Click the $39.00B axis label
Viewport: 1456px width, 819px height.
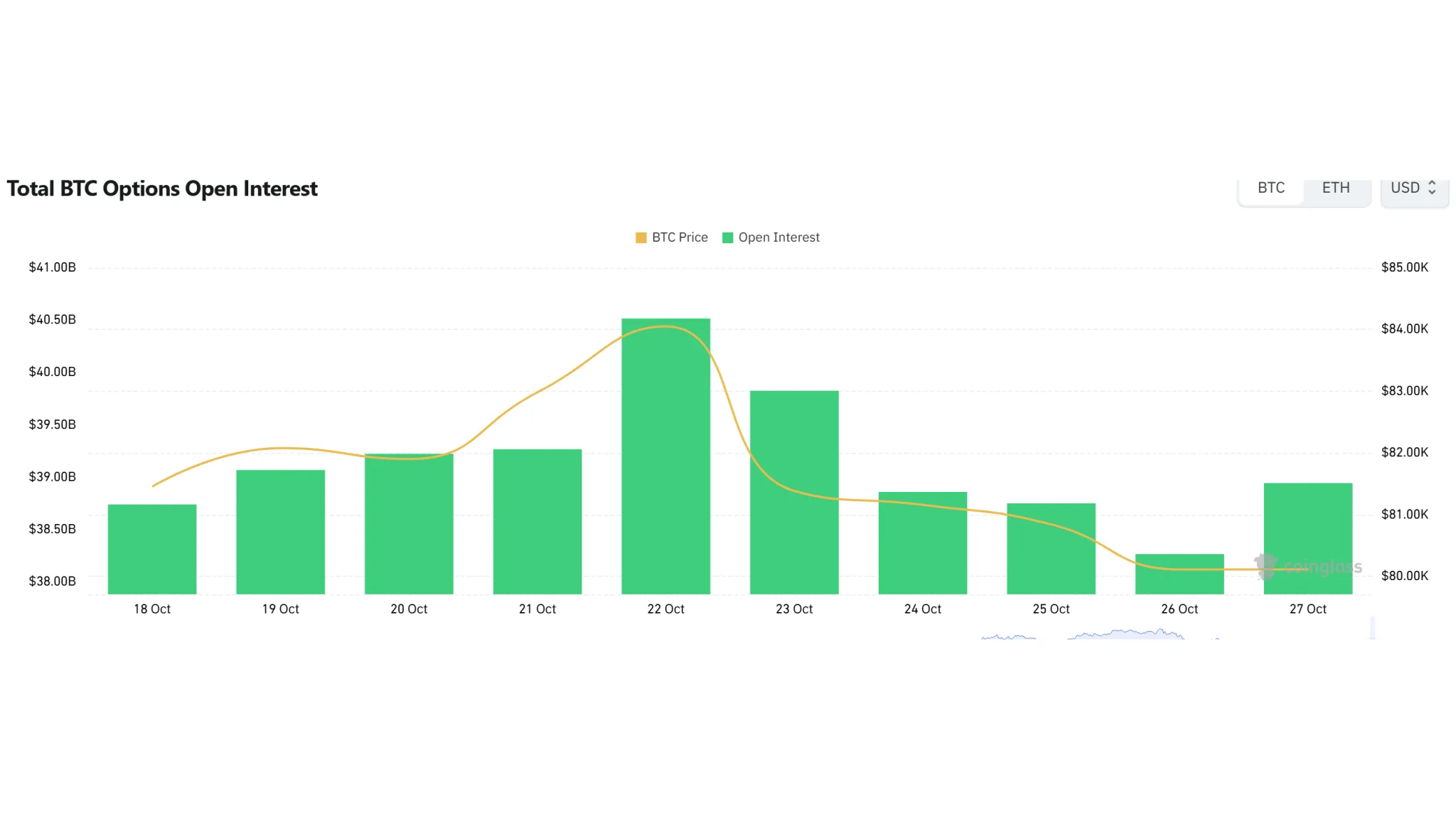pyautogui.click(x=52, y=476)
